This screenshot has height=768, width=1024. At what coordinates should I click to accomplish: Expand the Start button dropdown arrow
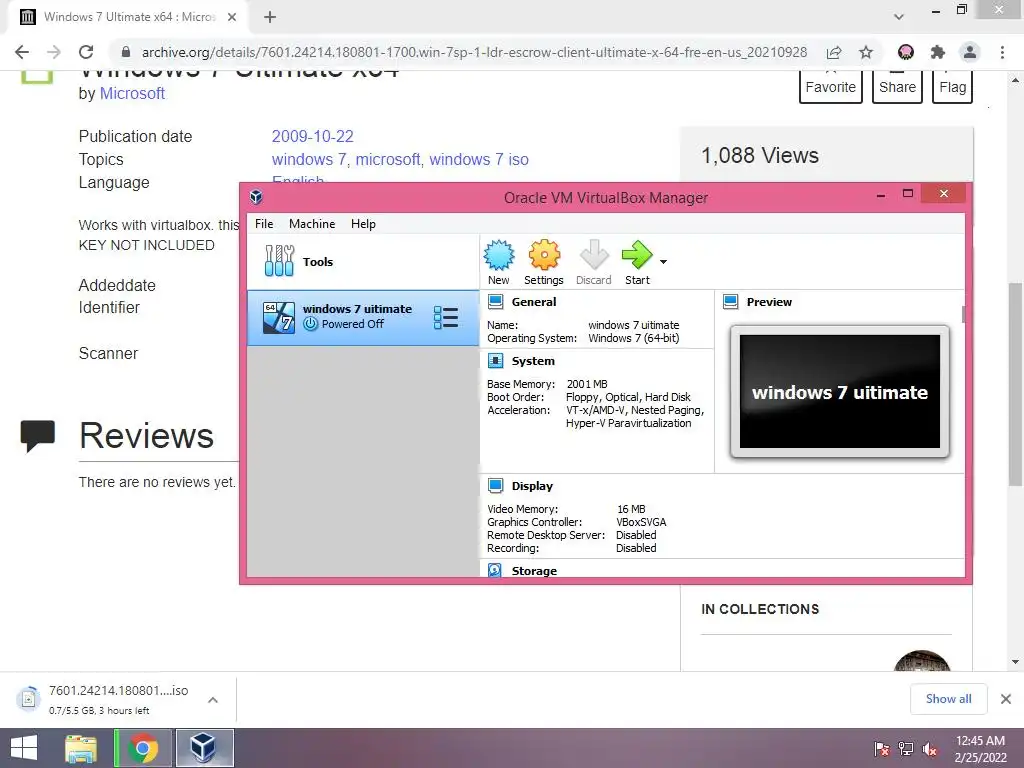[x=664, y=262]
